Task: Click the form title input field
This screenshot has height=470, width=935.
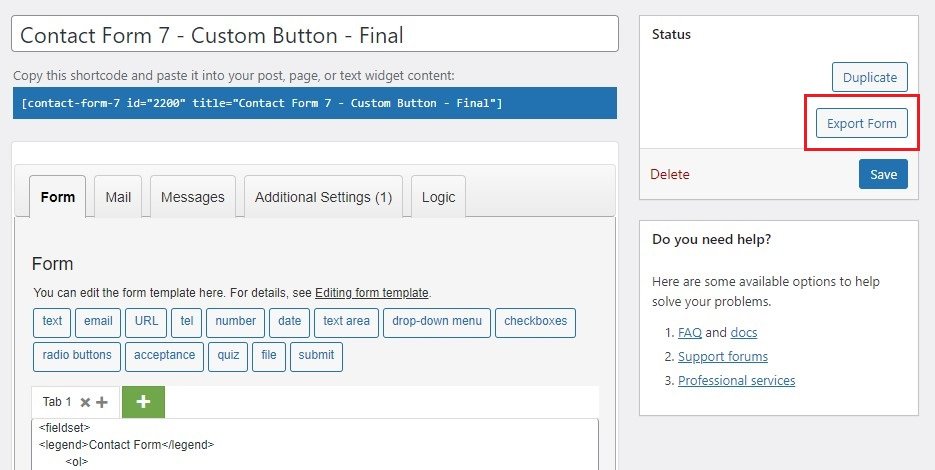Action: tap(315, 35)
